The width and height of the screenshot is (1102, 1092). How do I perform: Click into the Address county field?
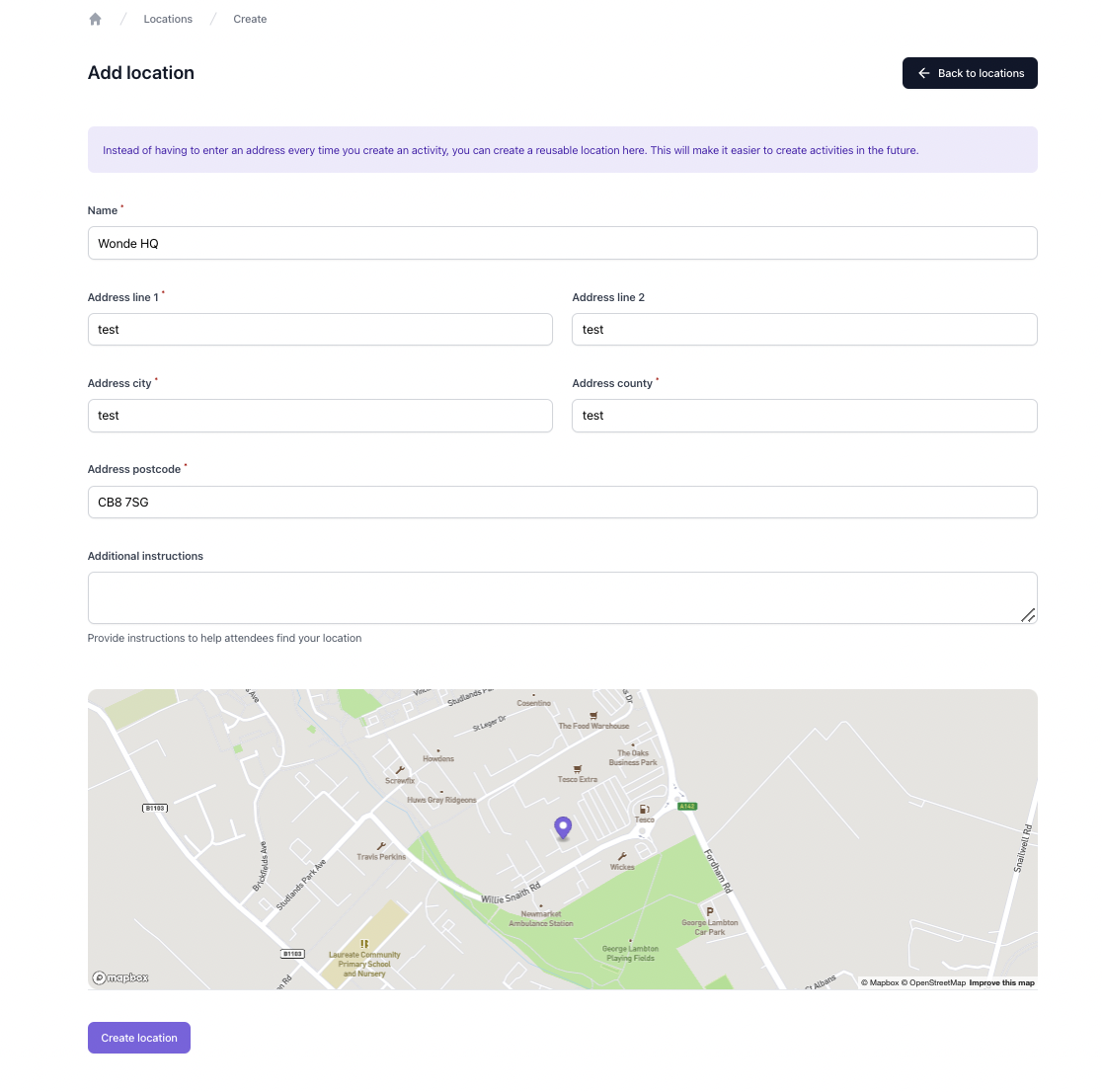pos(804,416)
